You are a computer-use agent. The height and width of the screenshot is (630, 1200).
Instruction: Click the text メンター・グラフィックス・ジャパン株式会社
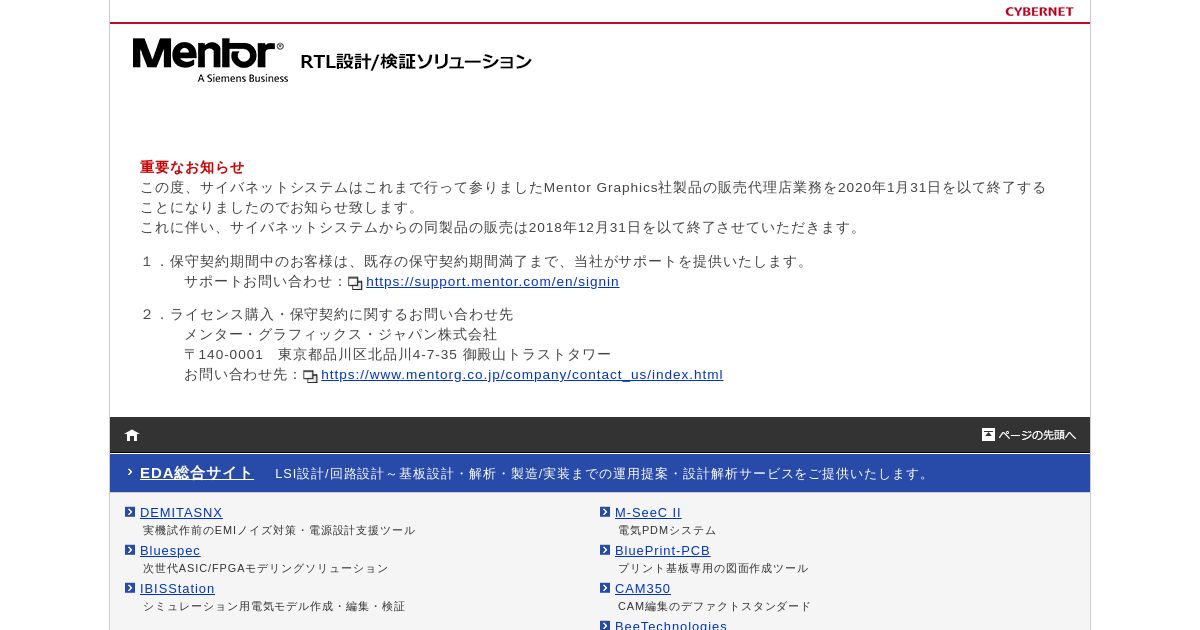point(340,335)
